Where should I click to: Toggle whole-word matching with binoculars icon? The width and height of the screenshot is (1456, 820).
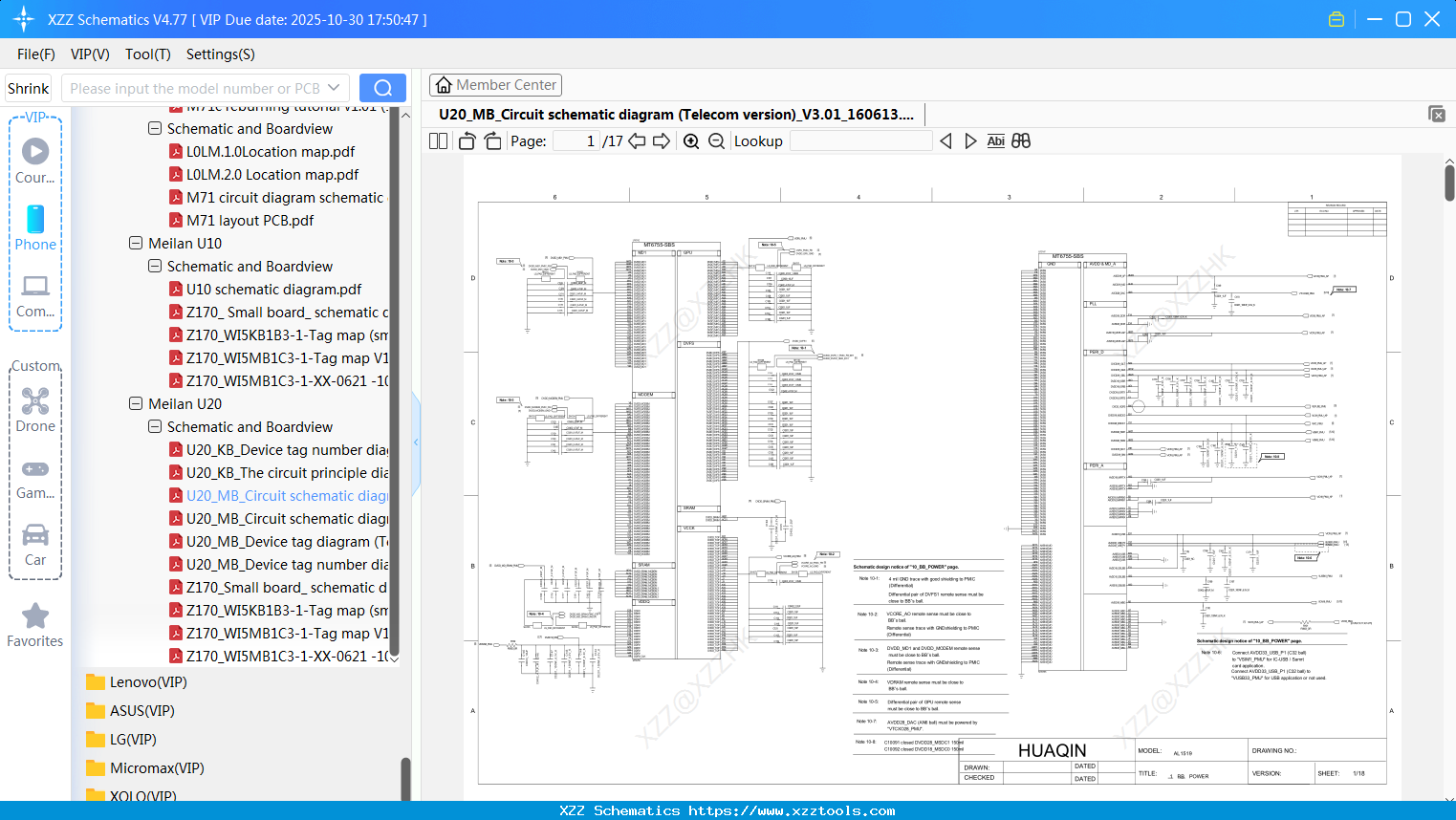(x=1020, y=140)
